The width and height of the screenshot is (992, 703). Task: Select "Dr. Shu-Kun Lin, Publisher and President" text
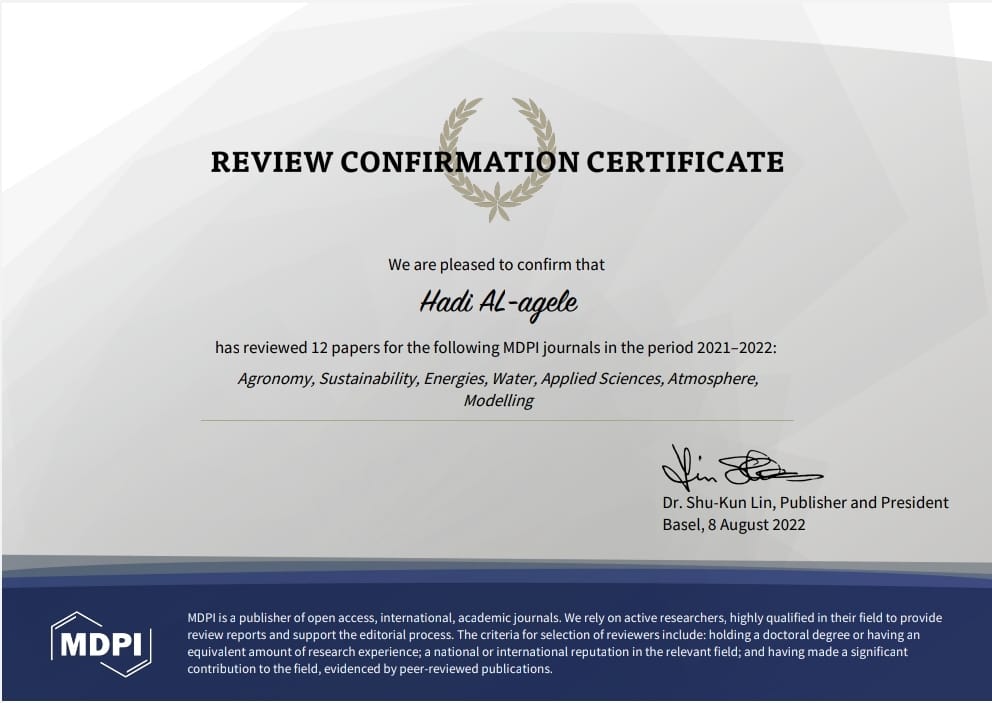pyautogui.click(x=805, y=502)
